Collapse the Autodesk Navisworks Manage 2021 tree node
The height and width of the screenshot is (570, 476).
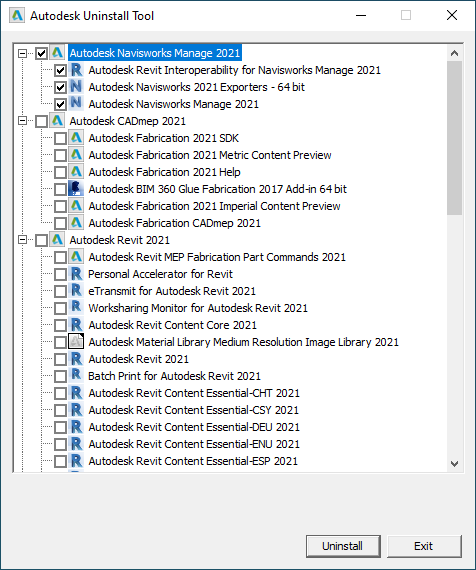[23, 53]
